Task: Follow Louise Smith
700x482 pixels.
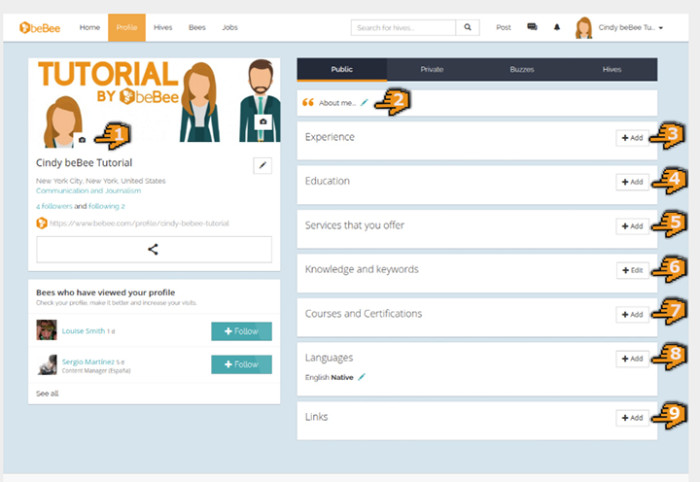Action: pyautogui.click(x=242, y=331)
